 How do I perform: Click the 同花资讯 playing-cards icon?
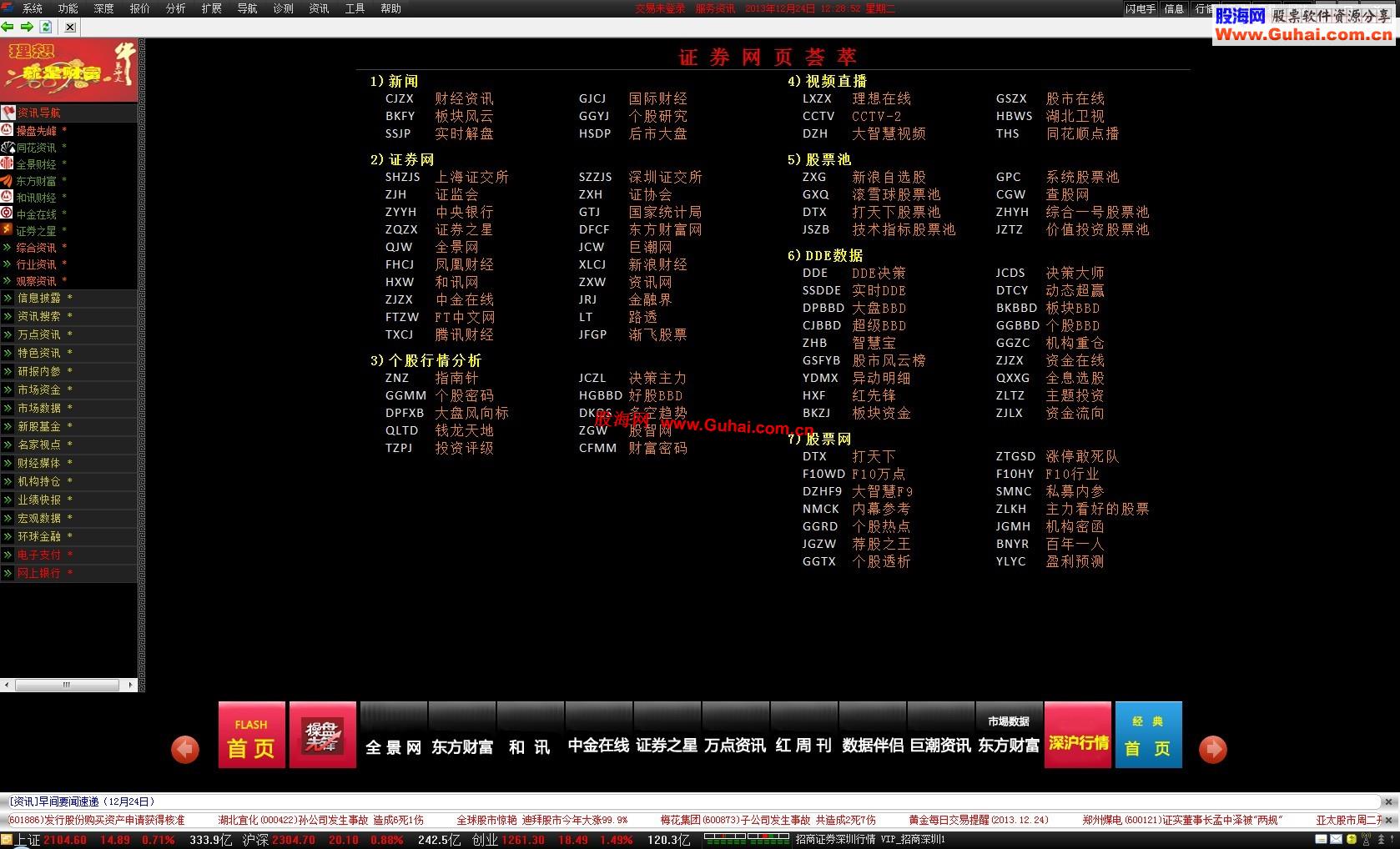[7, 147]
